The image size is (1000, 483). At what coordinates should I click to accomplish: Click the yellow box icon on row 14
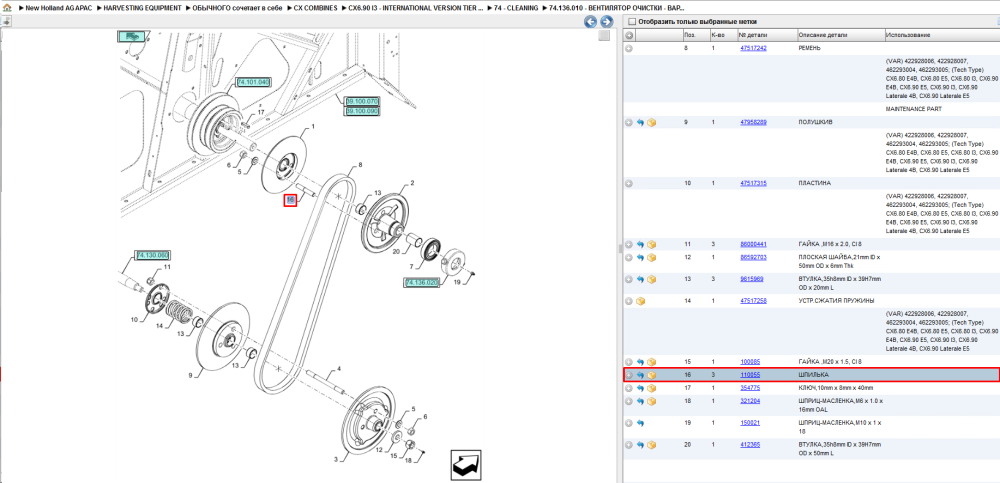(x=640, y=301)
